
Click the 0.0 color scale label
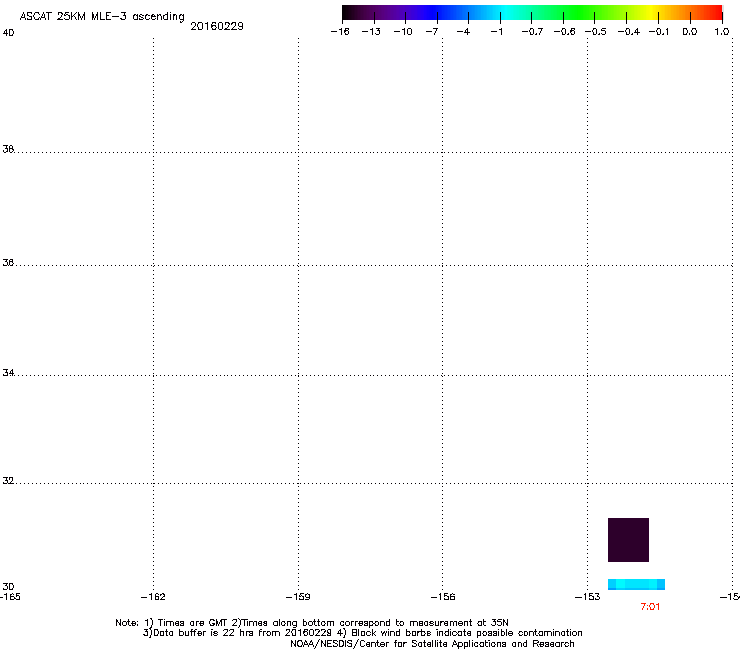[690, 32]
